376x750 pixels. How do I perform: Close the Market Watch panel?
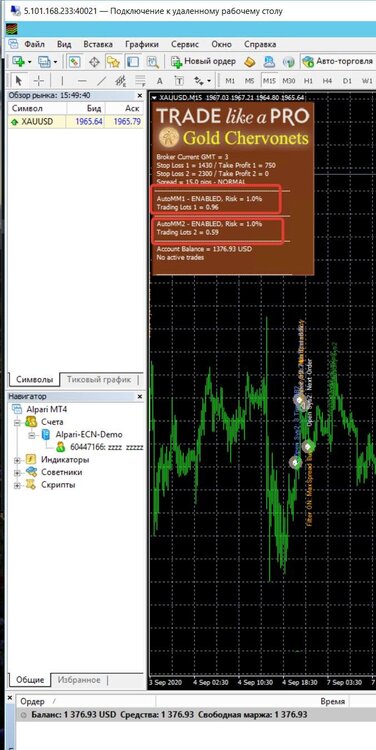[x=140, y=95]
